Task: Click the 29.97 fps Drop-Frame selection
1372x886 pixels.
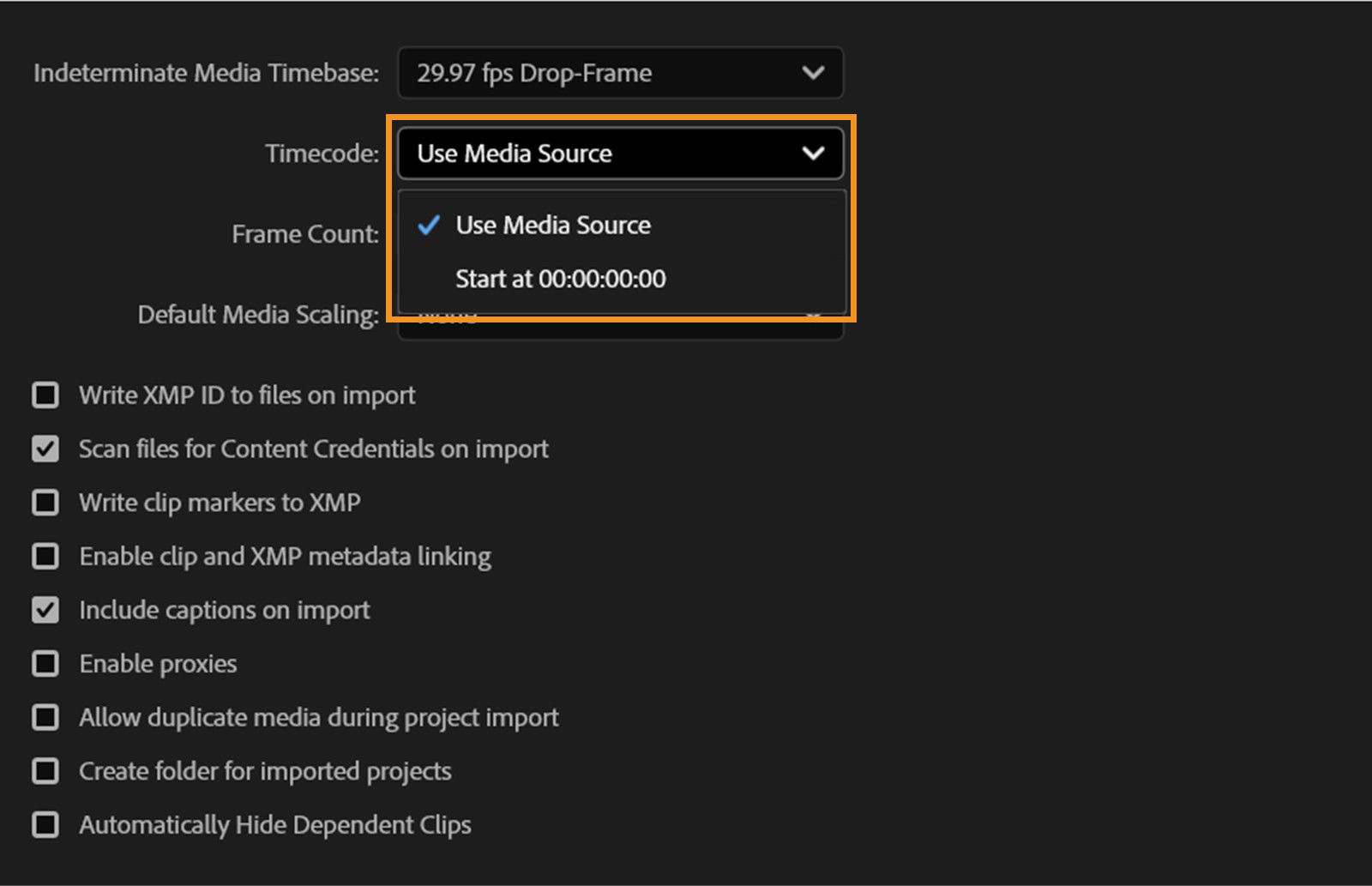Action: (x=533, y=73)
